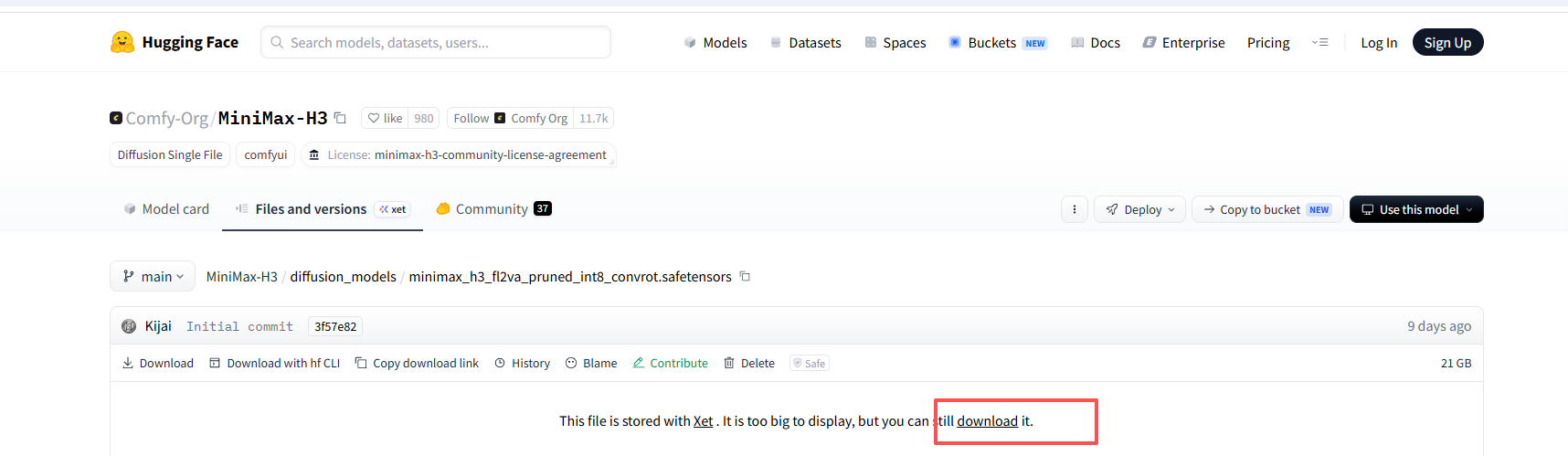
Task: Copy file path icon next to safetensors filename
Action: 745,276
